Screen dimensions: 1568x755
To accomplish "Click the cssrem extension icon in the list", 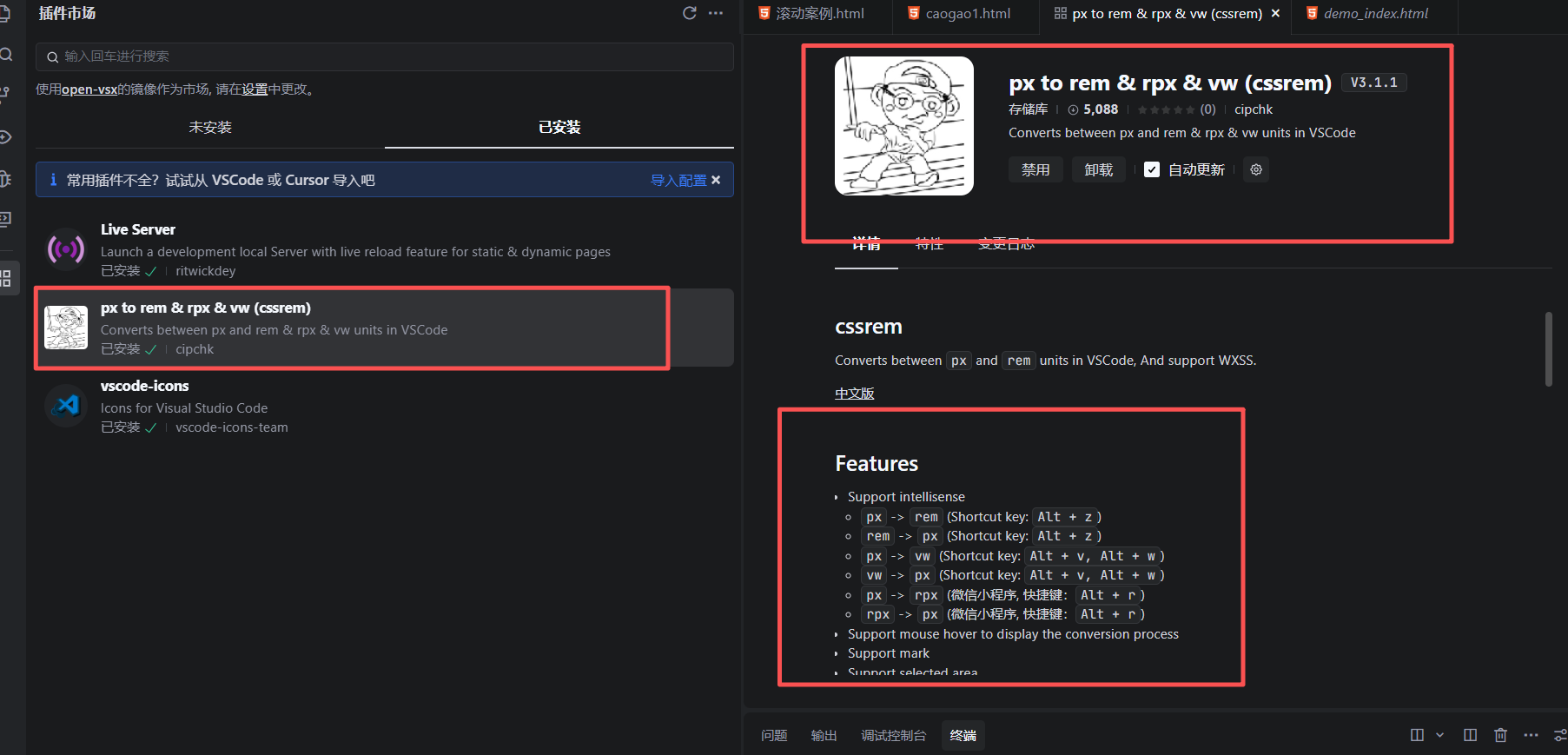I will coord(66,328).
